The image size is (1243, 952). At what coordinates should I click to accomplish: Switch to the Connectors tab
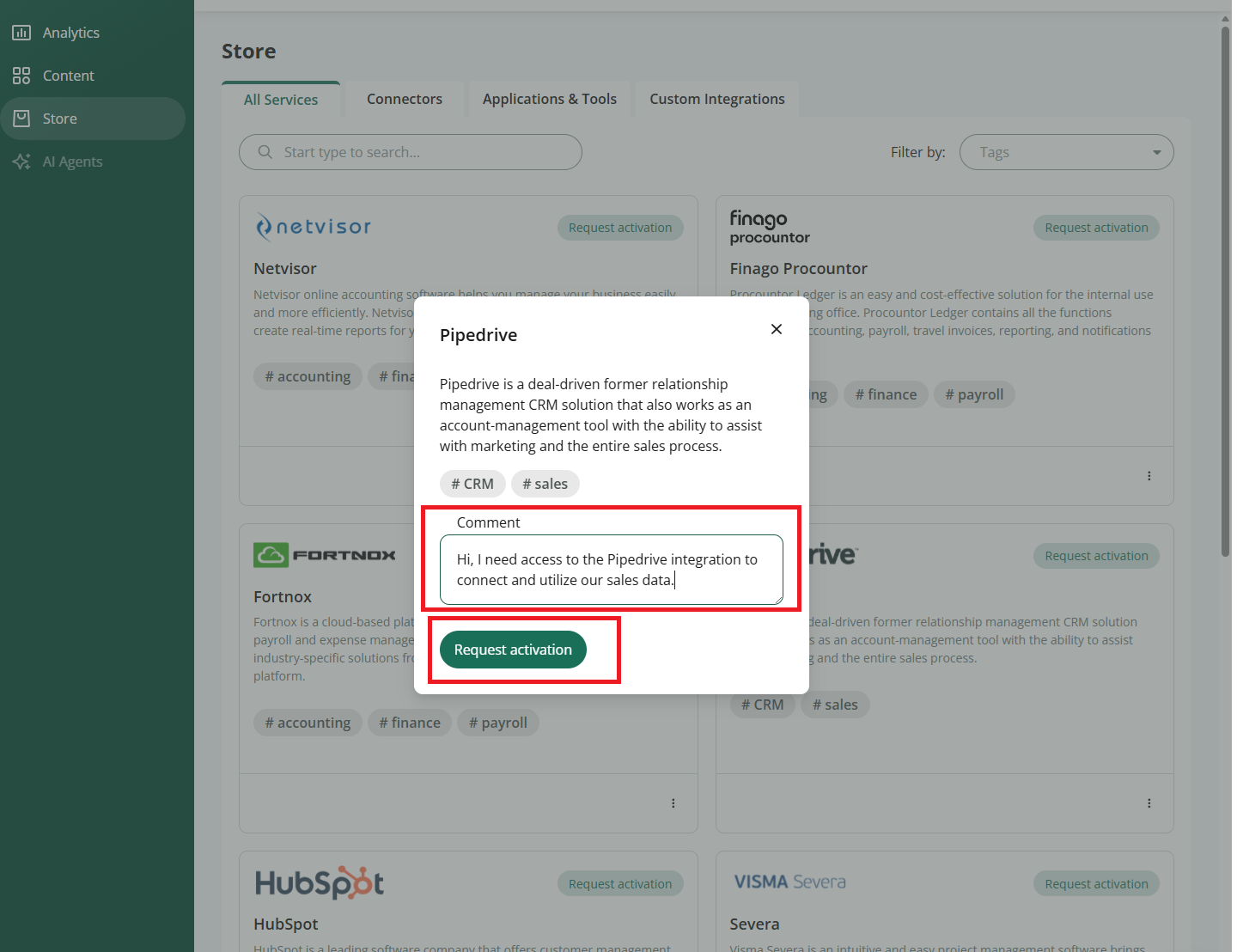coord(405,99)
